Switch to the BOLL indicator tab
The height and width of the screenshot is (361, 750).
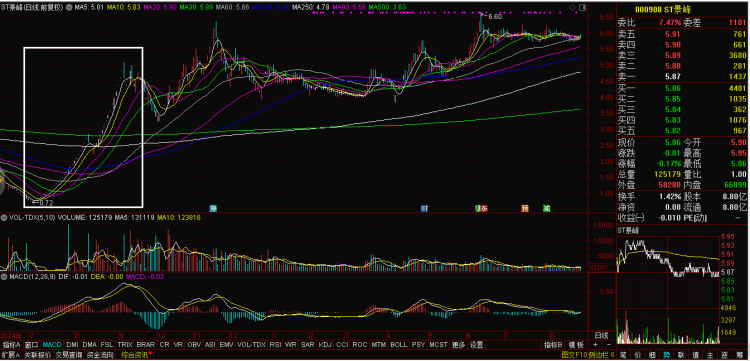[x=398, y=344]
